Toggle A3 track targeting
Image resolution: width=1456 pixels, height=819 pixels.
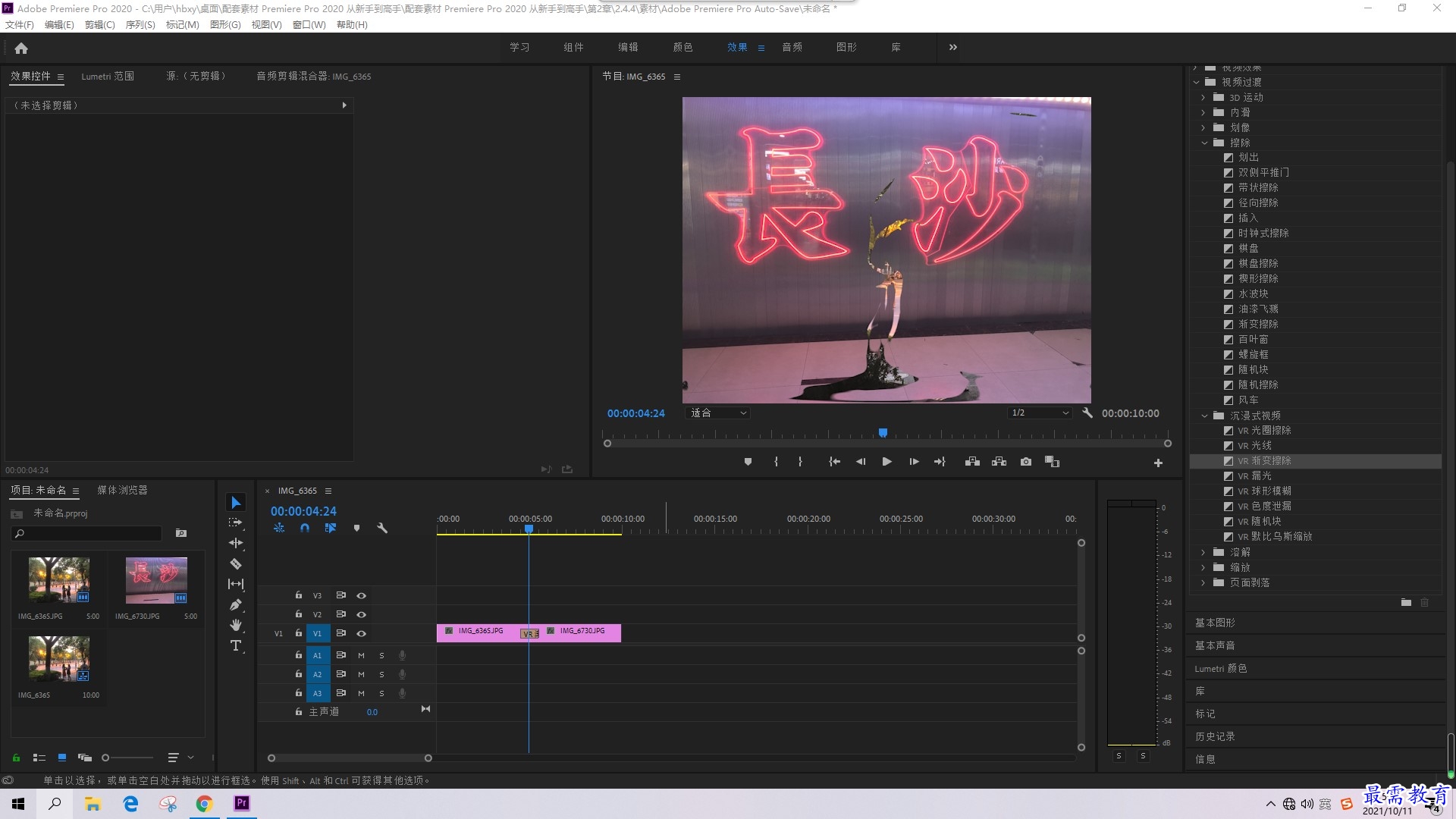[x=318, y=693]
